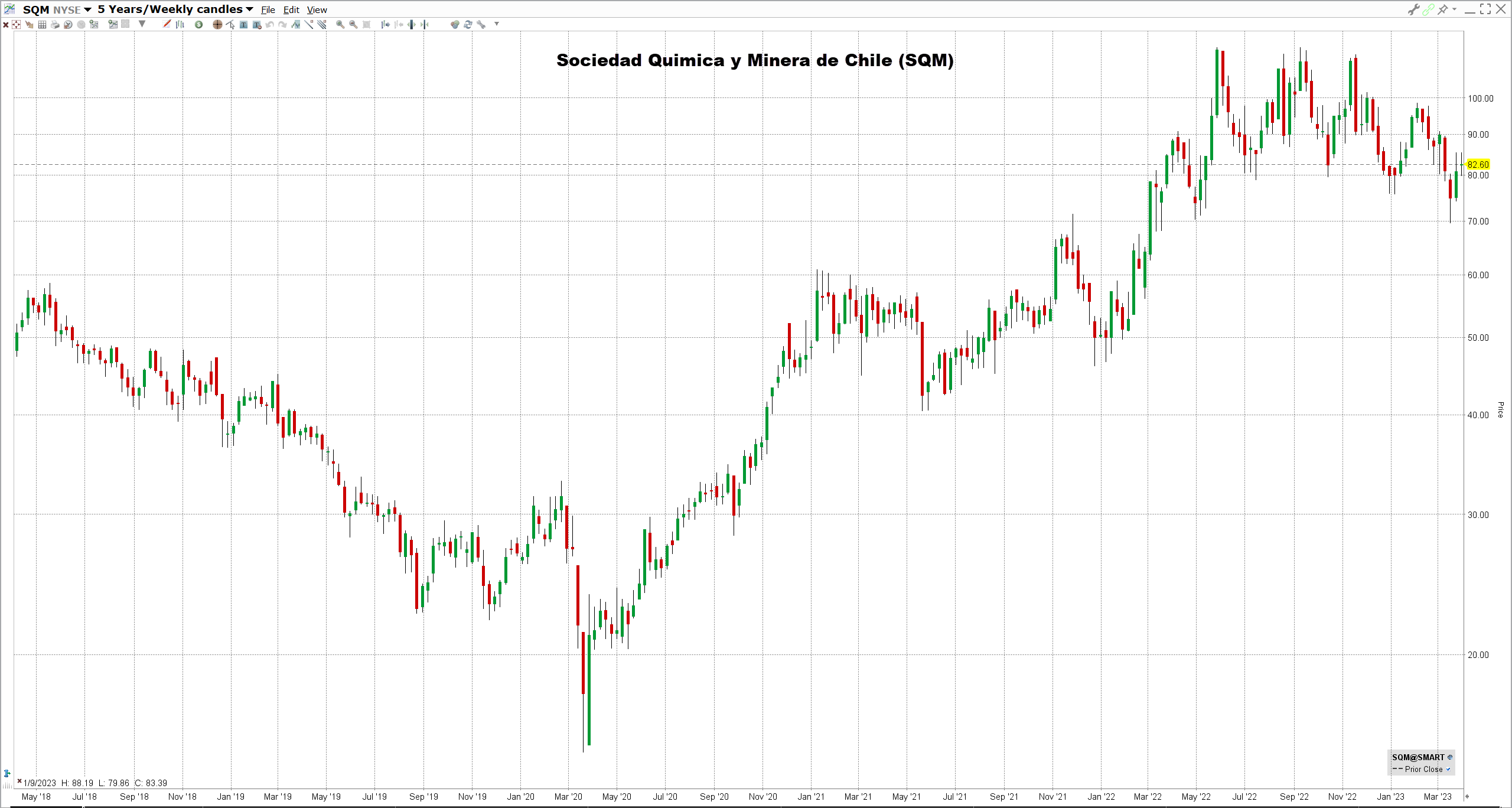Click the green chain link icon
The image size is (1512, 808).
1428,9
